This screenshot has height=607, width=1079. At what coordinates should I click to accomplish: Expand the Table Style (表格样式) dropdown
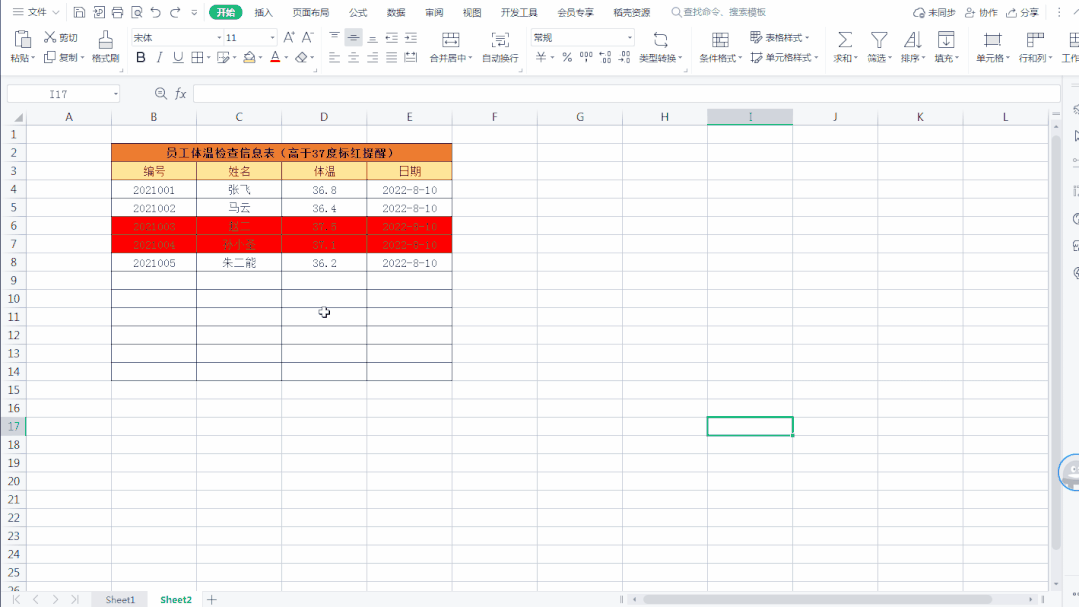point(807,38)
